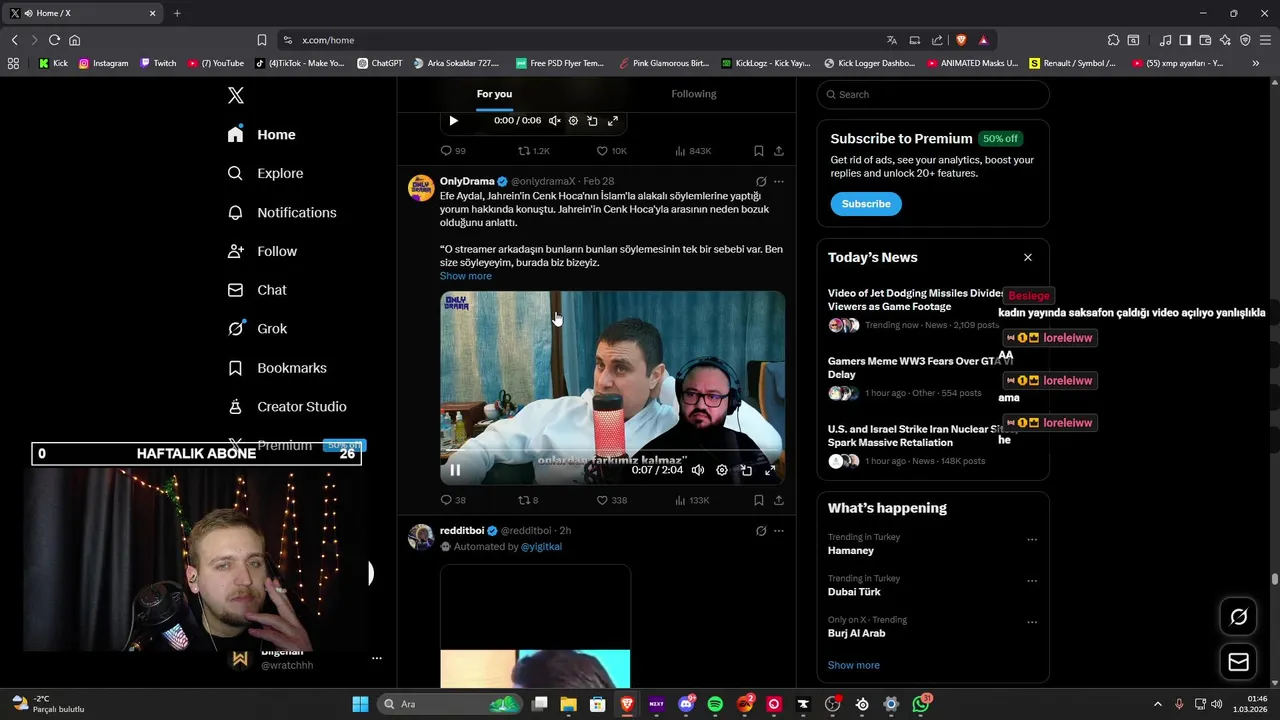Screen dimensions: 1280x720
Task: Expand OnlyDrama post text with Show more
Action: tap(466, 276)
